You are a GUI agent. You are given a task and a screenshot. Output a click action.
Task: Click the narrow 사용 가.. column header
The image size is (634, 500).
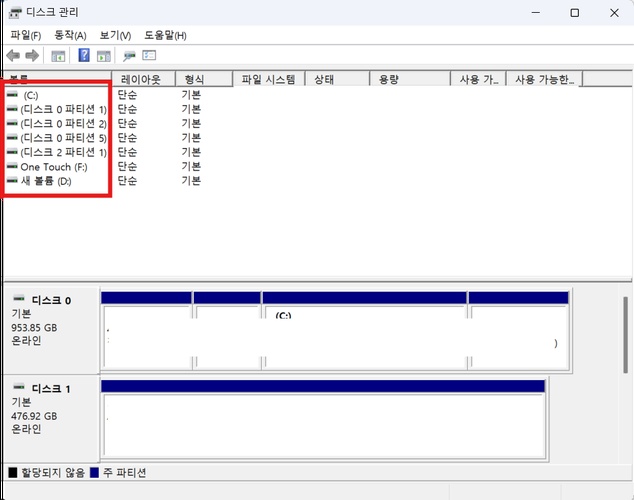coord(478,79)
